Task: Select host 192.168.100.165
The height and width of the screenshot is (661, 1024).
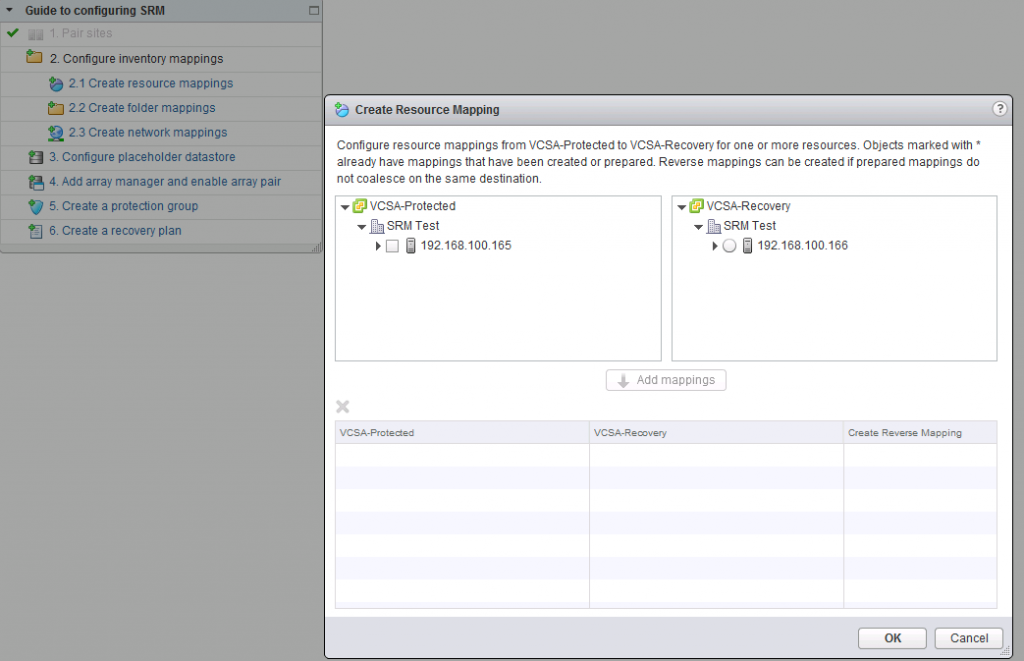Action: pos(466,246)
